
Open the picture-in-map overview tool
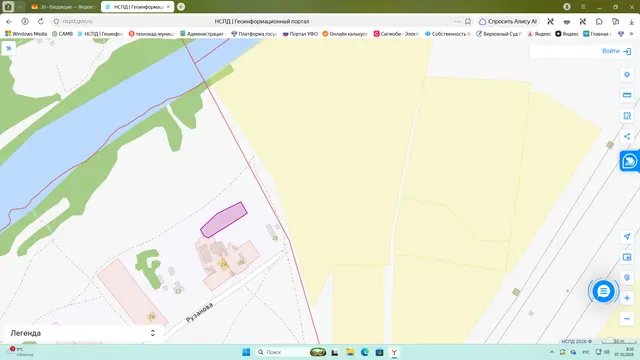(x=627, y=257)
